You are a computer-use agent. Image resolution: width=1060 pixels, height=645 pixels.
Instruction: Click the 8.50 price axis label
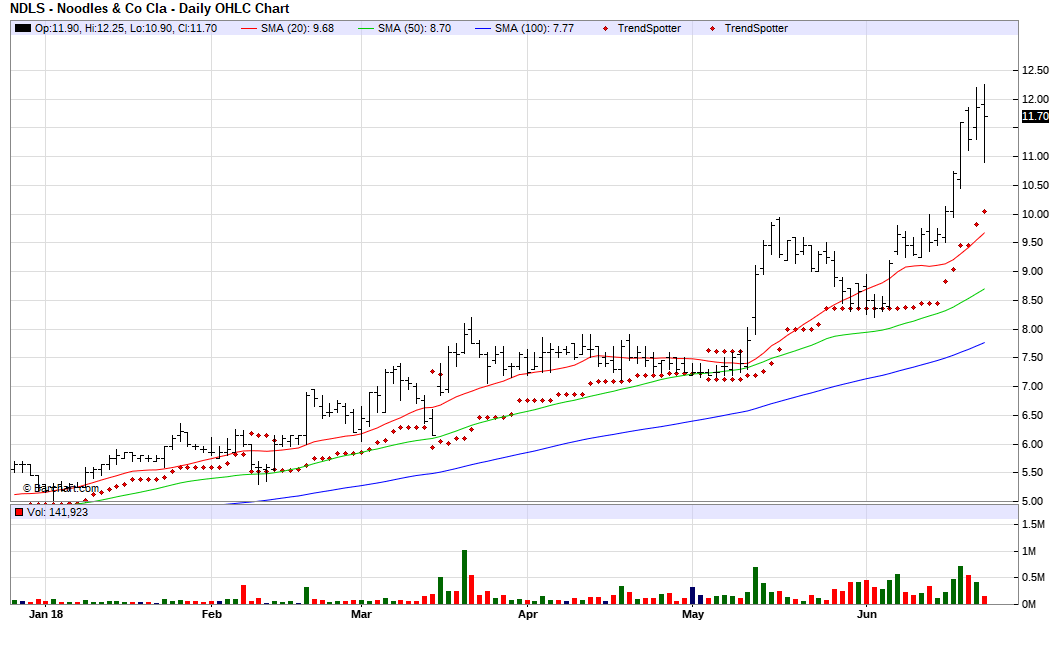(1032, 300)
